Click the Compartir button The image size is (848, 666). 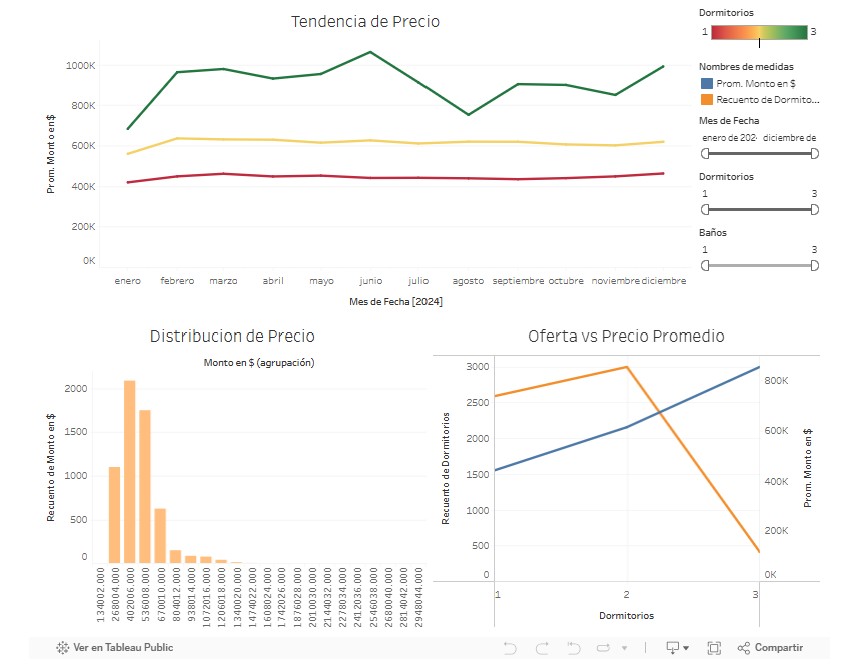tap(778, 648)
